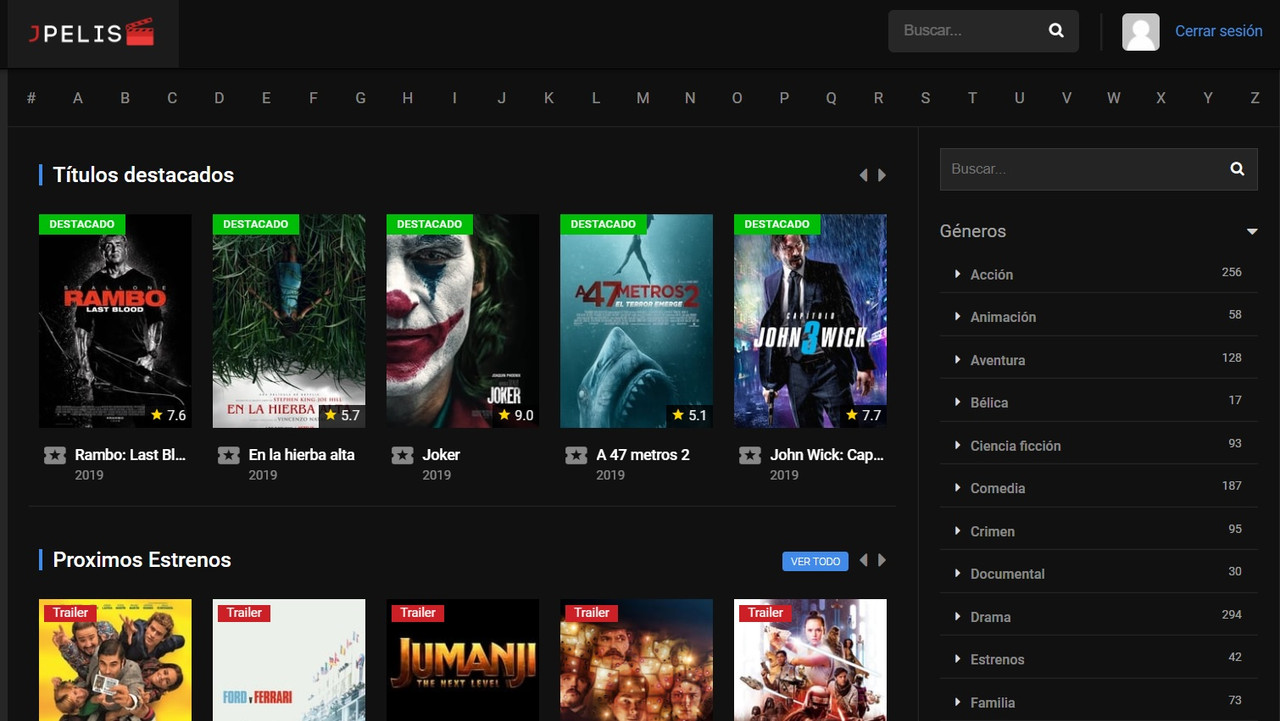Filter titles by letter P
Image resolution: width=1280 pixels, height=721 pixels.
[x=784, y=98]
